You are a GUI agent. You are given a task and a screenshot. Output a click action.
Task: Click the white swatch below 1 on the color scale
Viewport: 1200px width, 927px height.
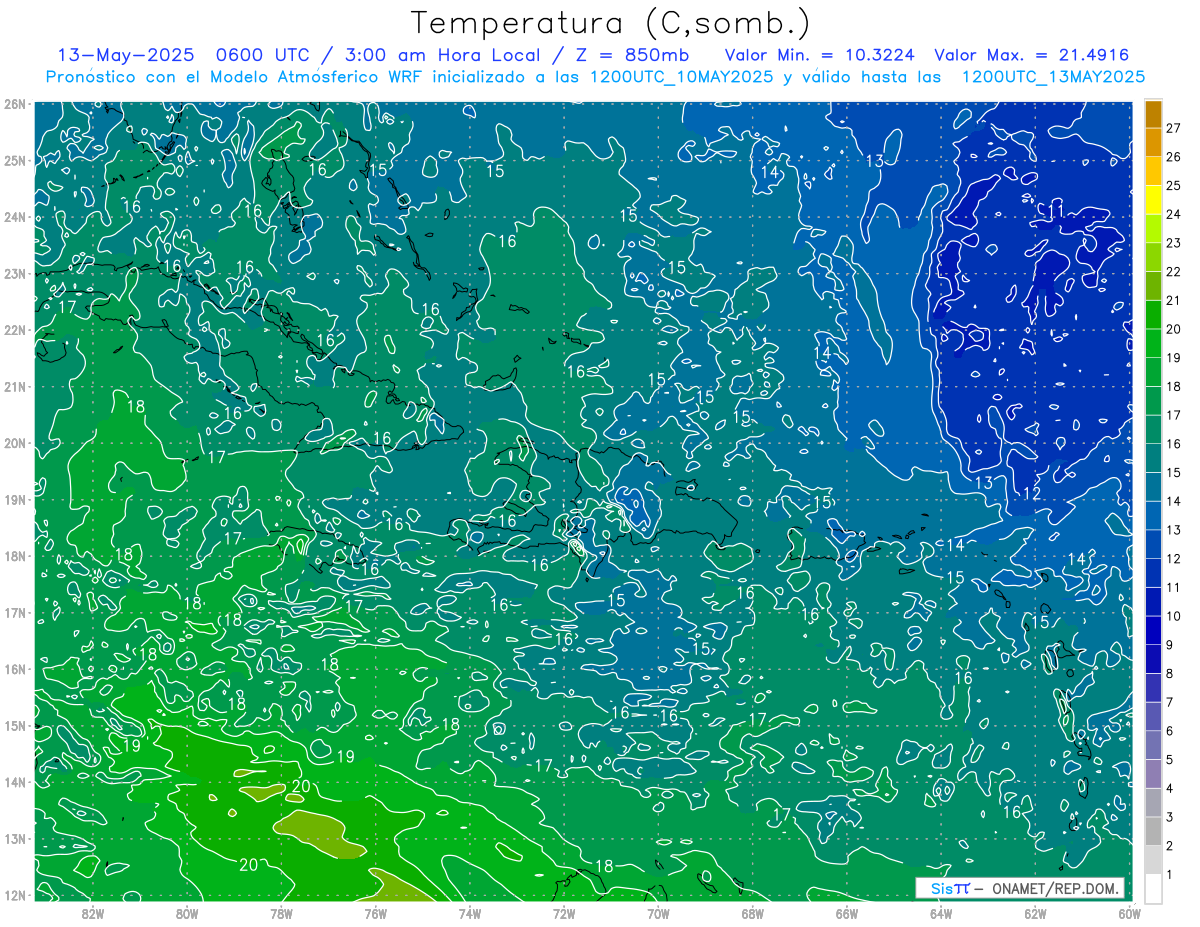pyautogui.click(x=1153, y=887)
